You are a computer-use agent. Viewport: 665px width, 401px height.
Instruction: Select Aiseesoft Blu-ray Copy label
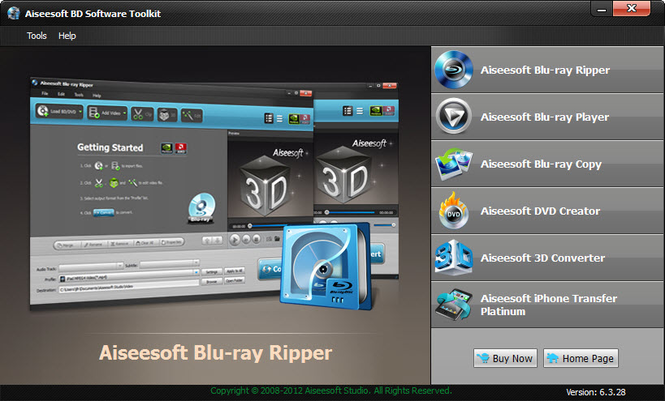point(541,164)
